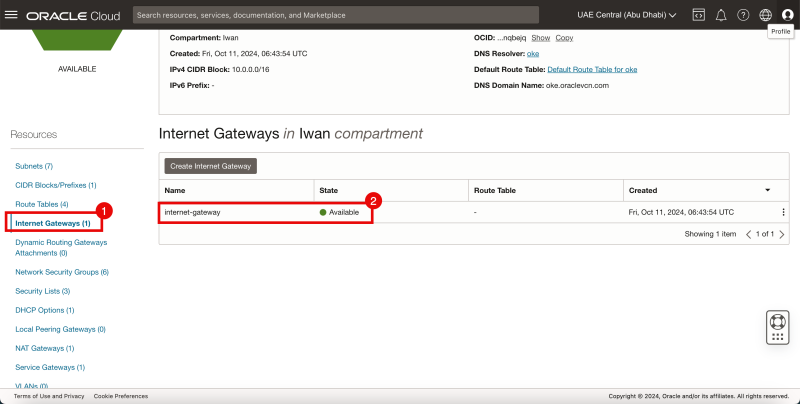Screen dimensions: 800x404
Task: Open the floating support help widget
Action: 777,327
